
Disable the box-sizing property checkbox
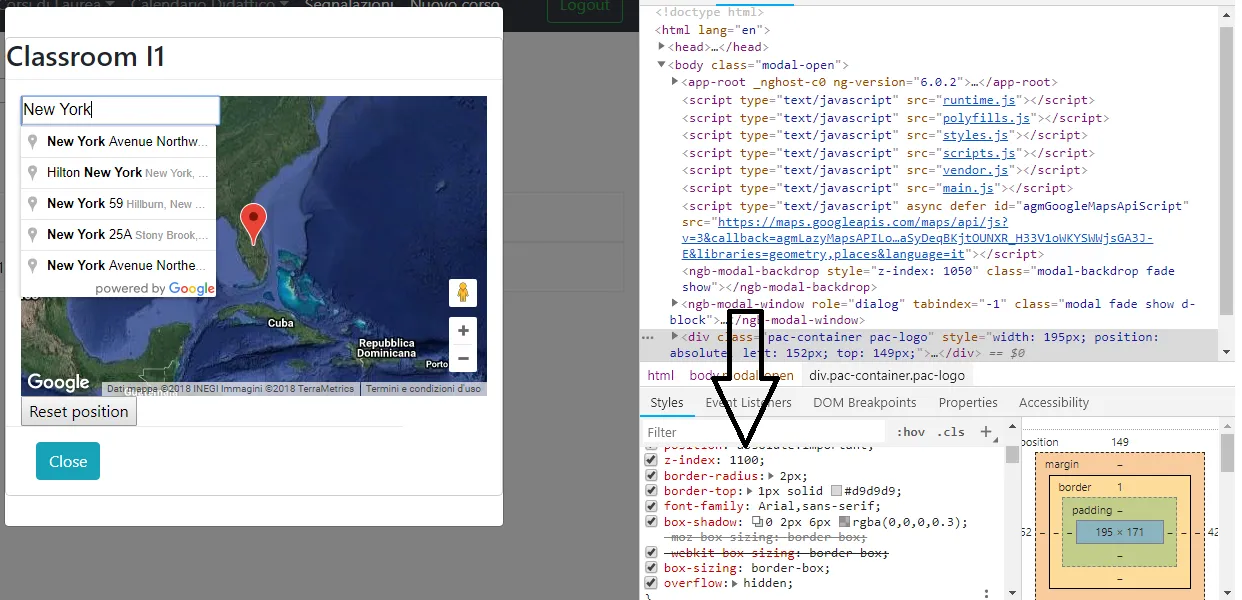pyautogui.click(x=651, y=568)
